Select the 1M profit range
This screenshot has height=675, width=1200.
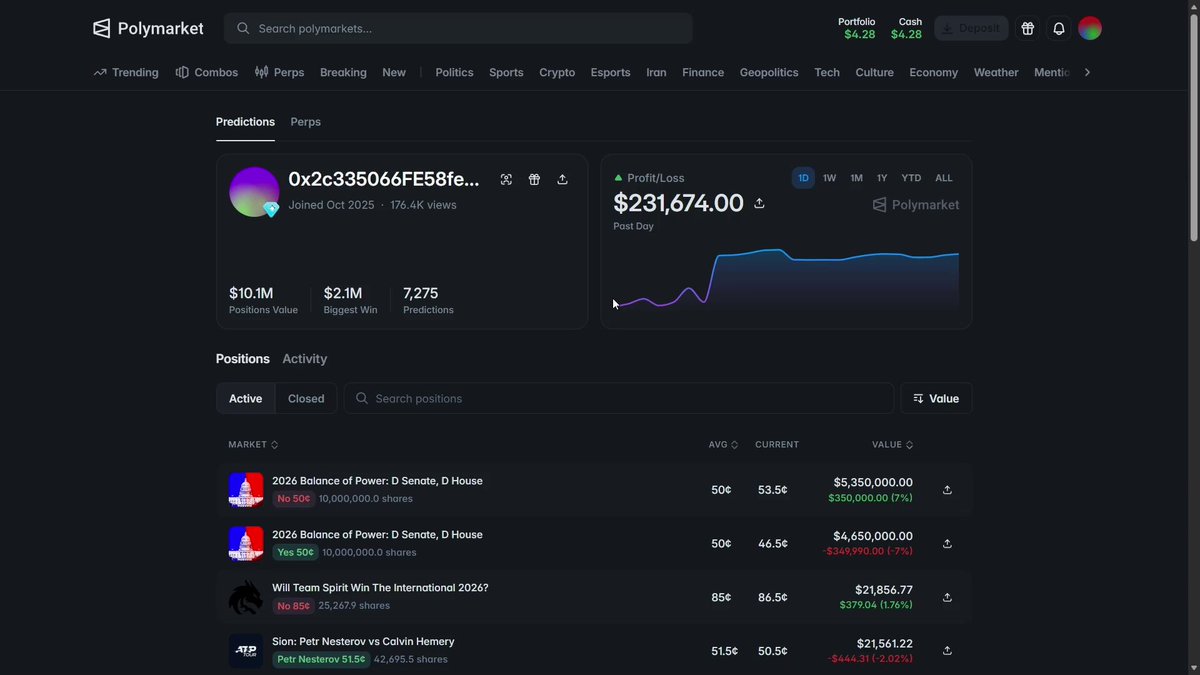tap(857, 178)
